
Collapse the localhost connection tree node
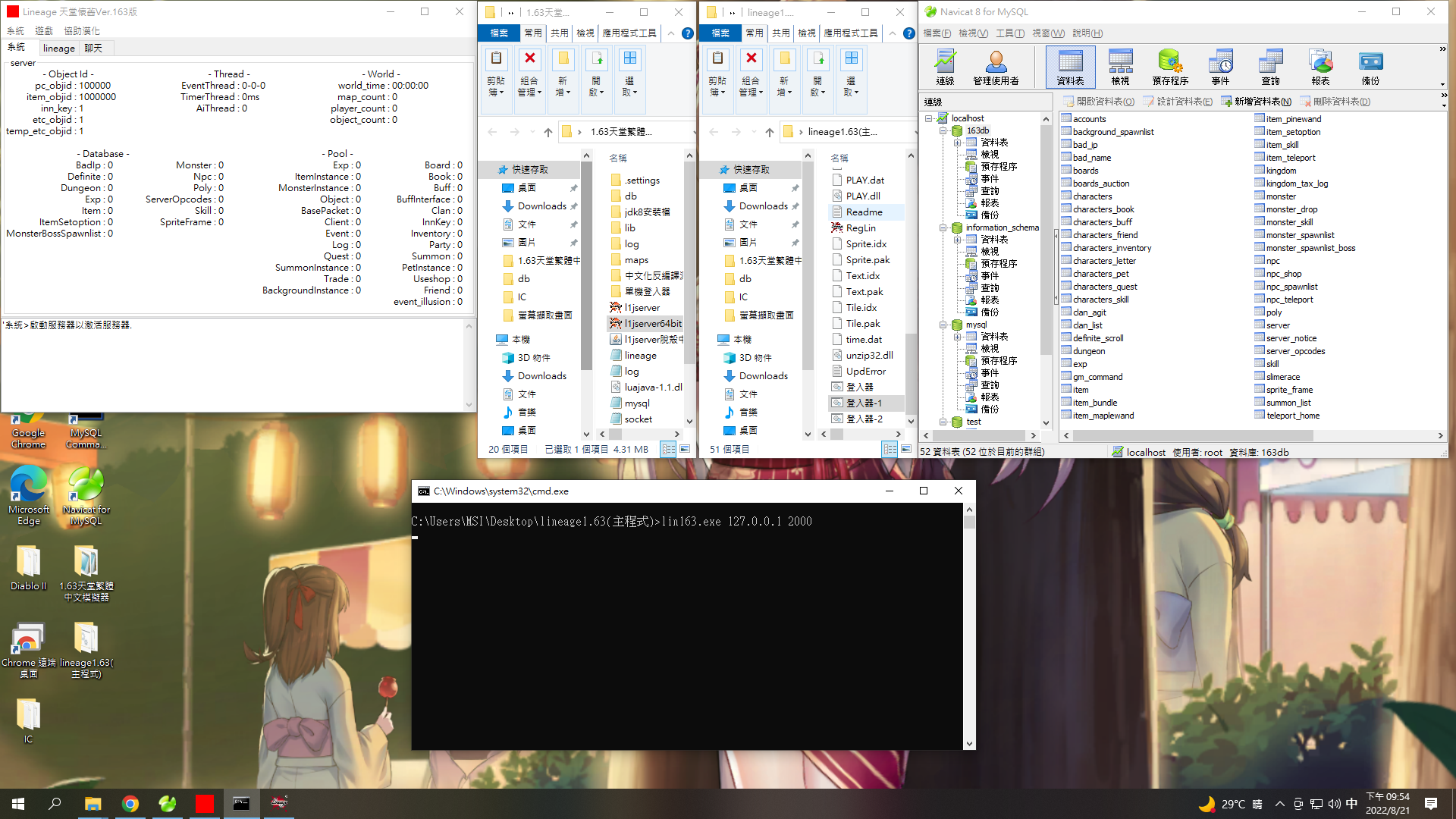point(929,118)
